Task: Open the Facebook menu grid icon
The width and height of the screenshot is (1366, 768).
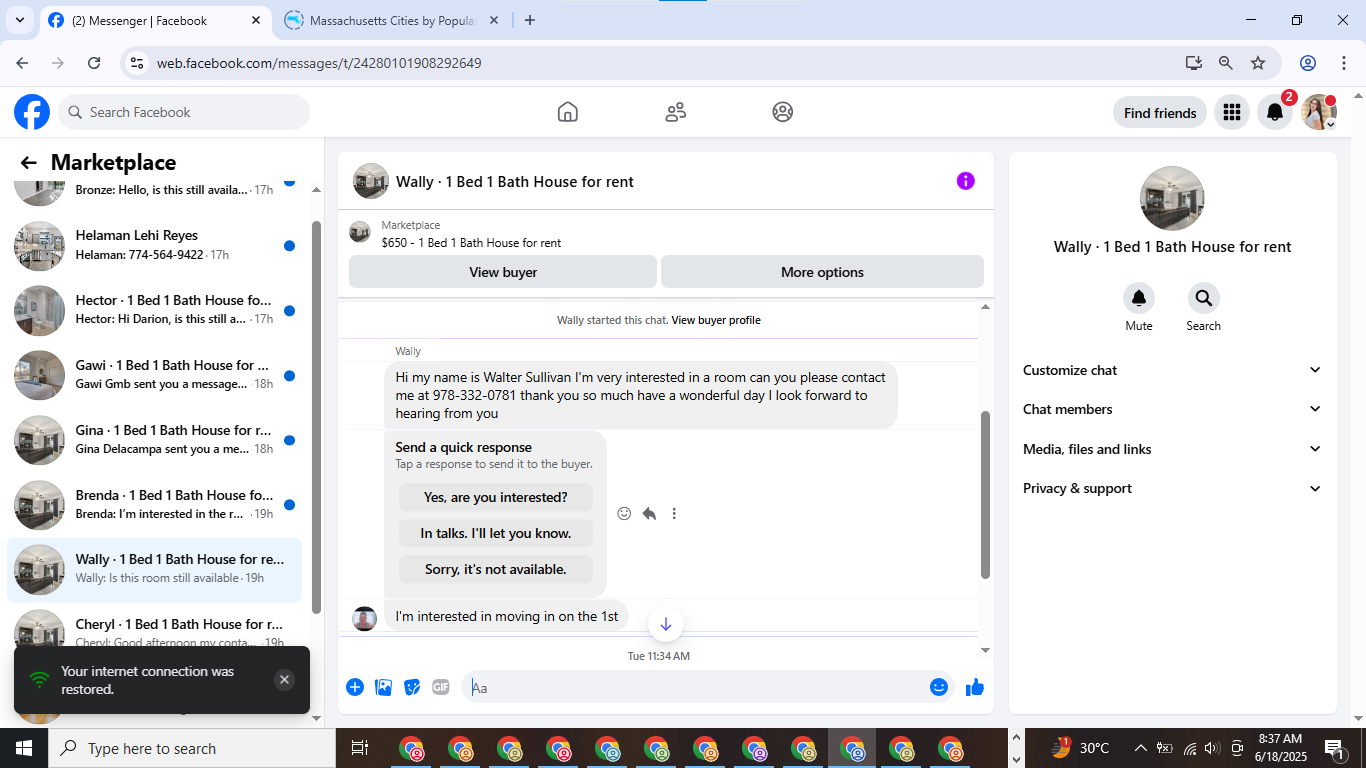Action: [x=1232, y=113]
